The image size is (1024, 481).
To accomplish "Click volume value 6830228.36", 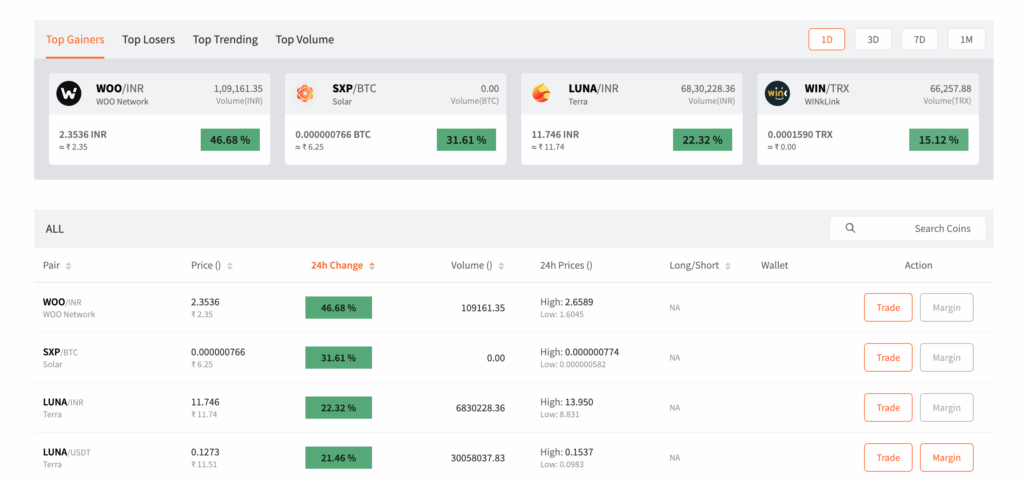I will click(480, 408).
